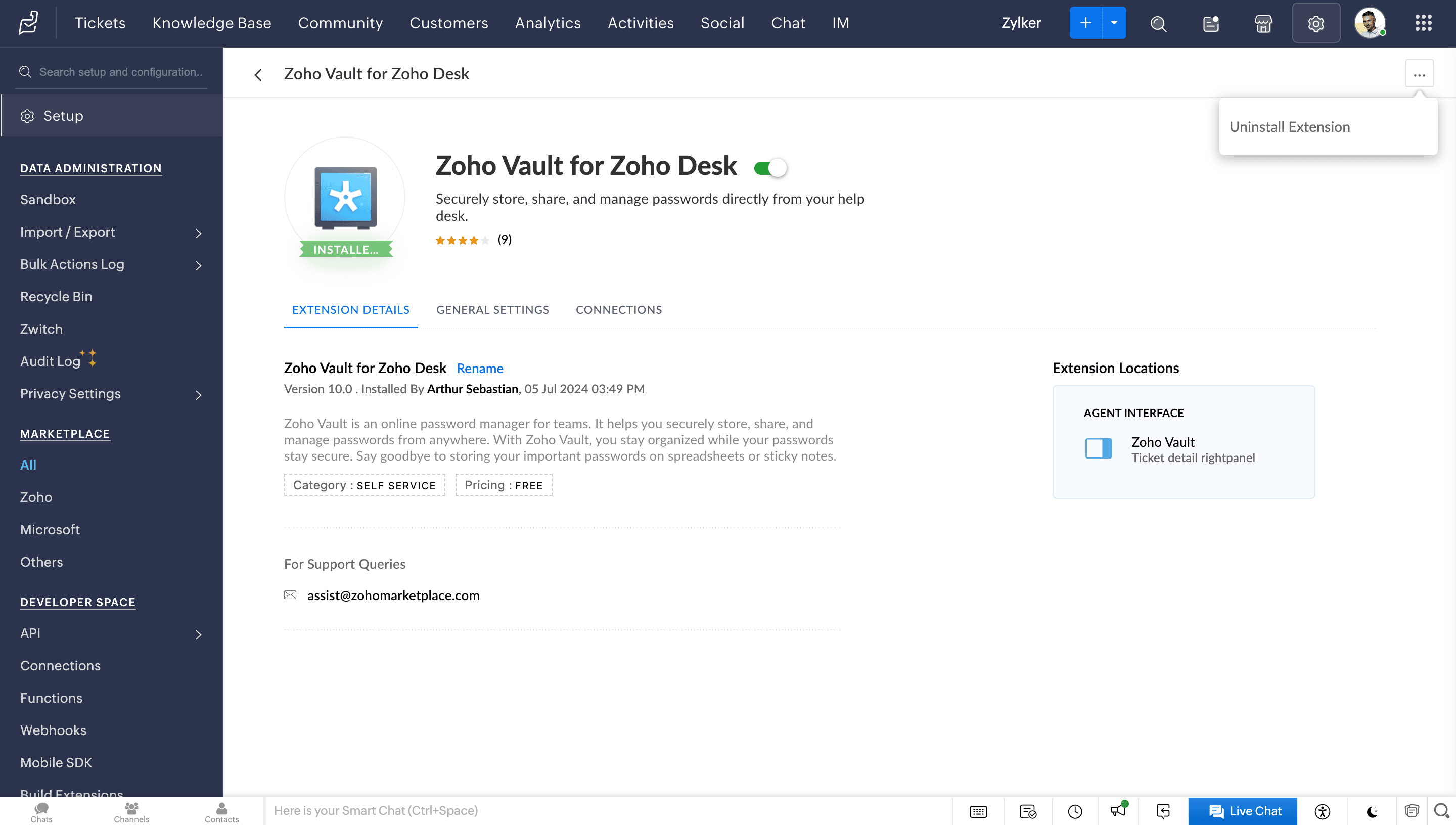The height and width of the screenshot is (825, 1456).
Task: Click the megaphone announcements icon
Action: [1118, 810]
